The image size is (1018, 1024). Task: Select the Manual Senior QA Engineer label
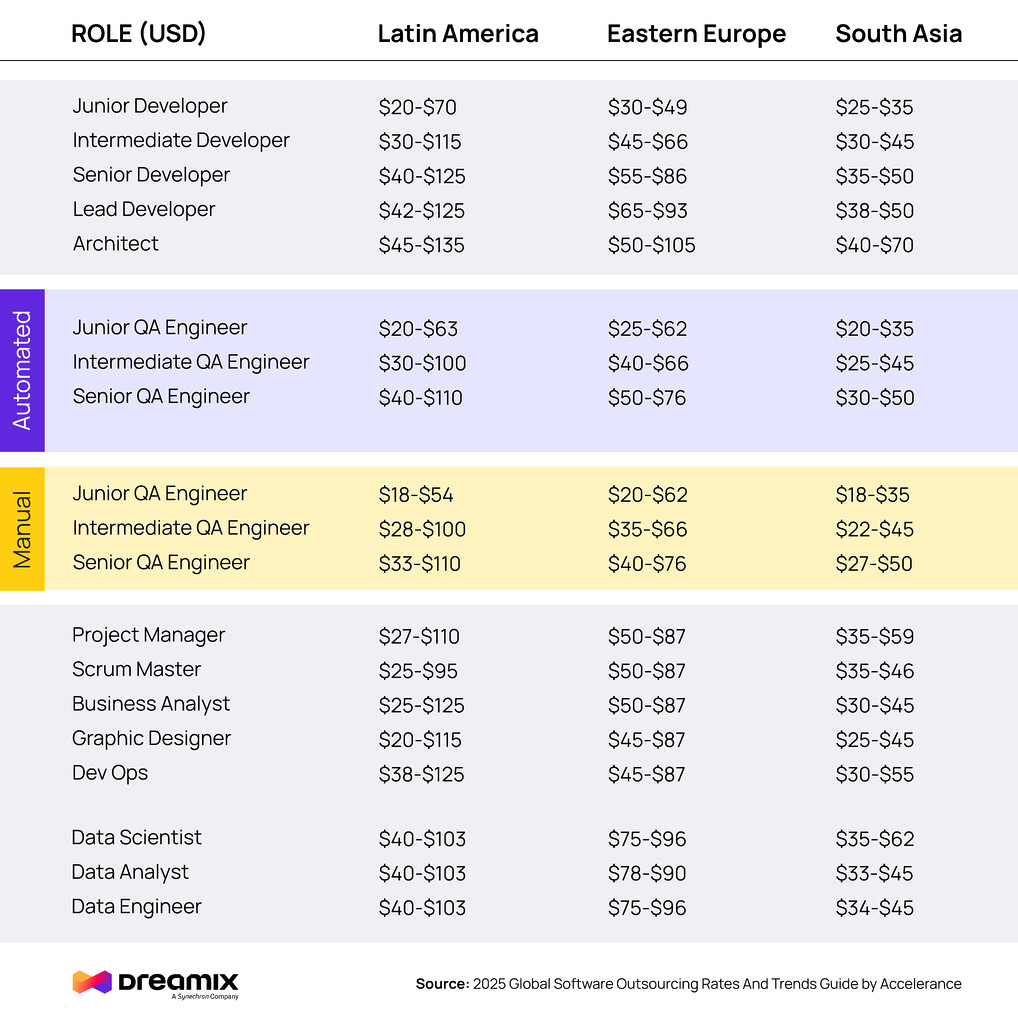click(x=161, y=563)
